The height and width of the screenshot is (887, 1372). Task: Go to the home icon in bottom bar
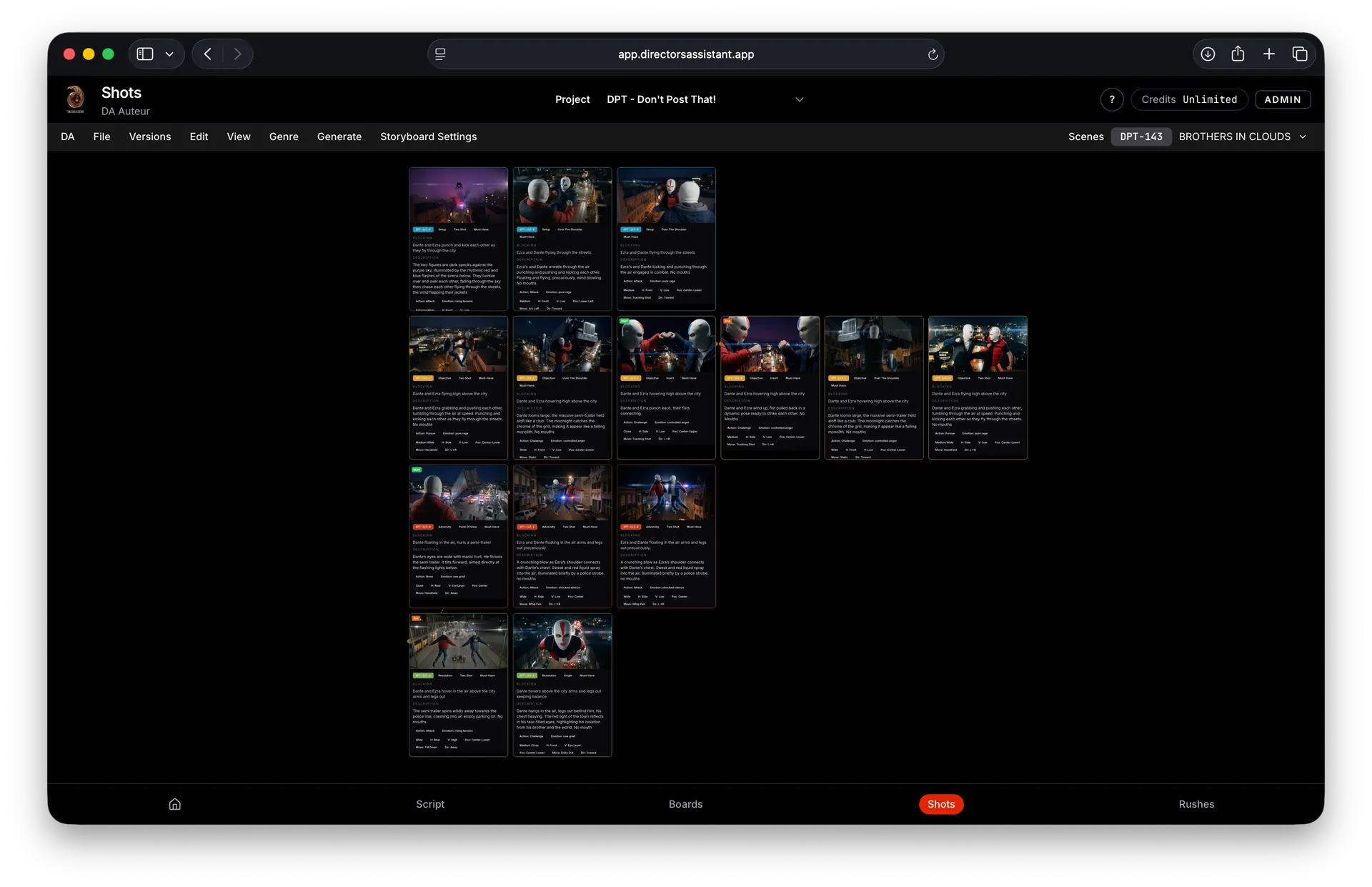pyautogui.click(x=174, y=804)
